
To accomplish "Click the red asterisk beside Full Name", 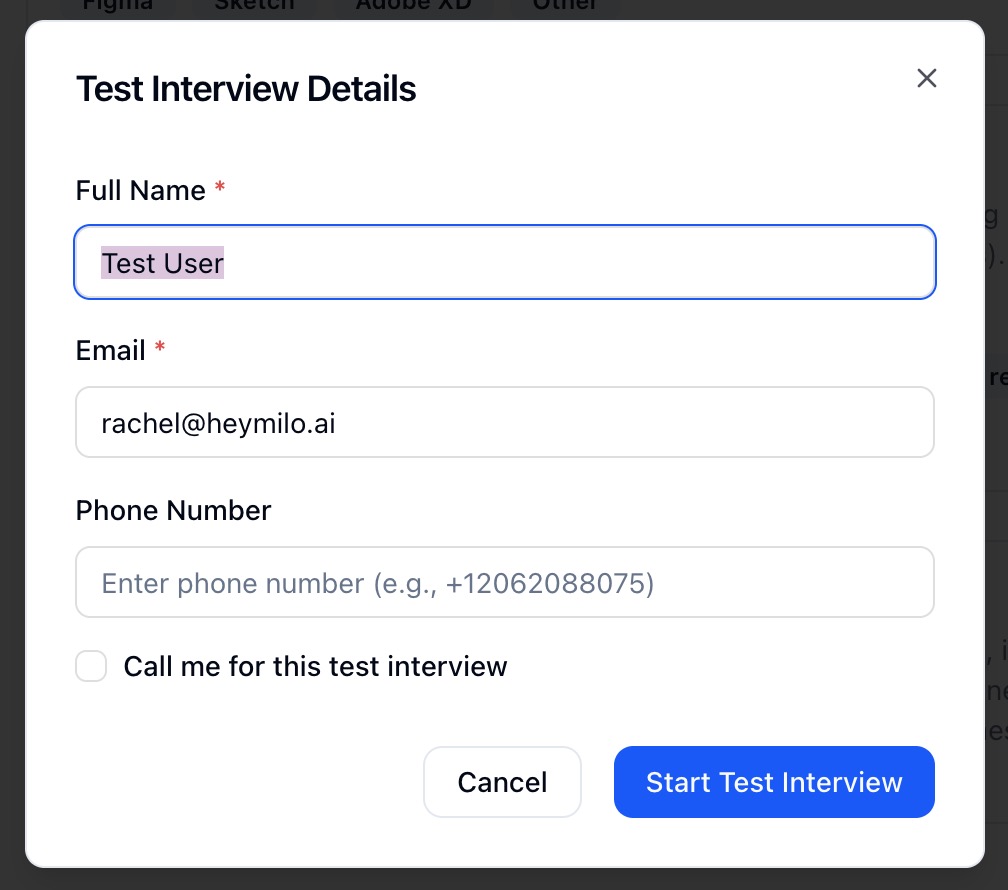I will (220, 188).
